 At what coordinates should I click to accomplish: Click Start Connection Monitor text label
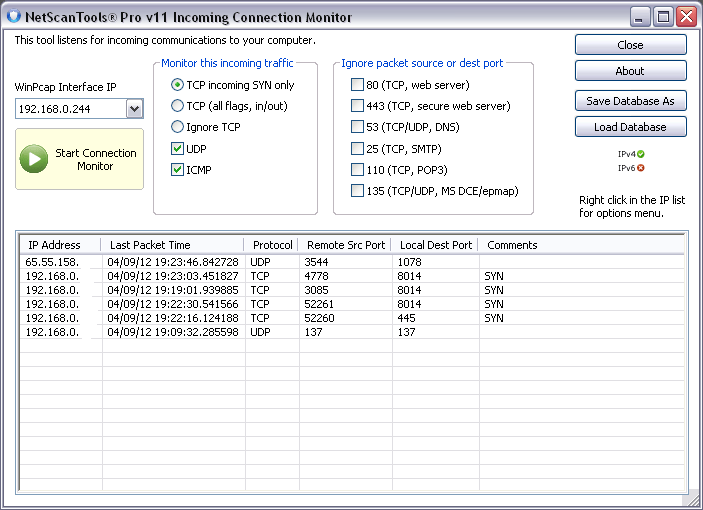pyautogui.click(x=95, y=160)
